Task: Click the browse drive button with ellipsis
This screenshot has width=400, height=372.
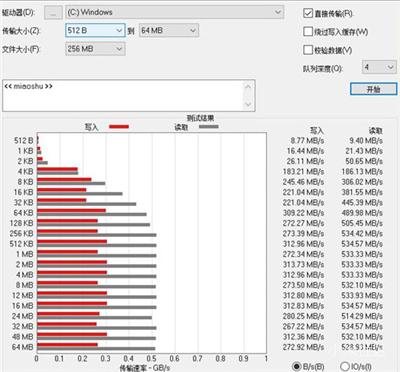Action: 53,13
